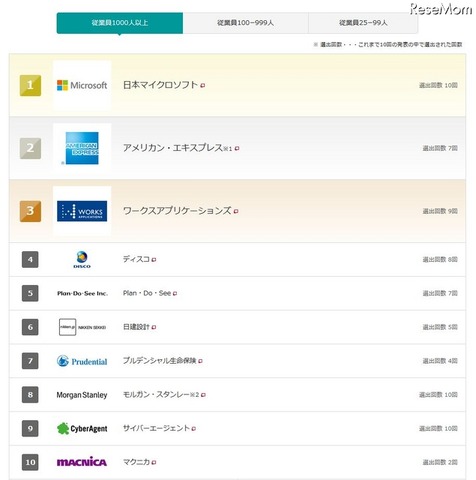This screenshot has height=480, width=476.
Task: Click external-link icon after 日建設計
Action: pyautogui.click(x=154, y=327)
